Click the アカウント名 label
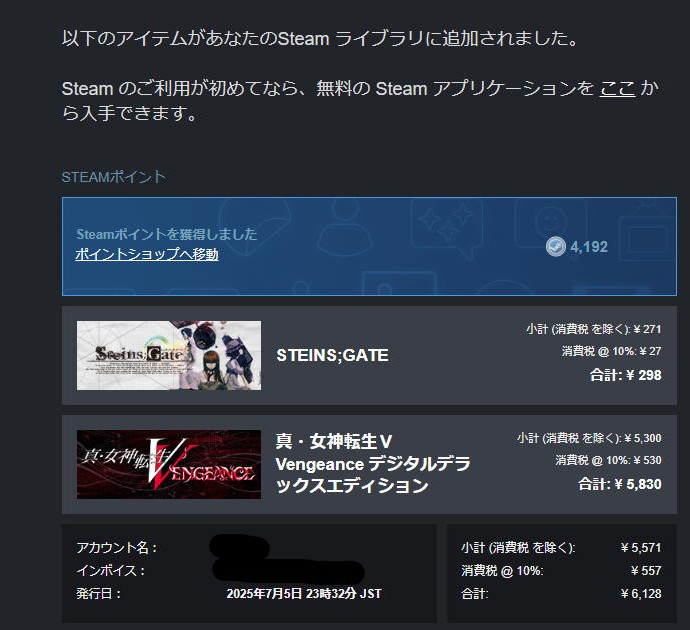The width and height of the screenshot is (690, 630). click(x=117, y=548)
